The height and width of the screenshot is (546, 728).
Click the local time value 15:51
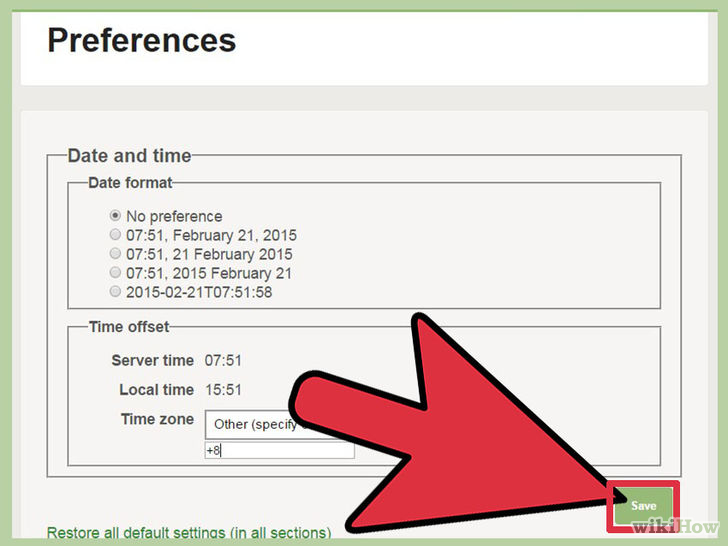coord(223,389)
